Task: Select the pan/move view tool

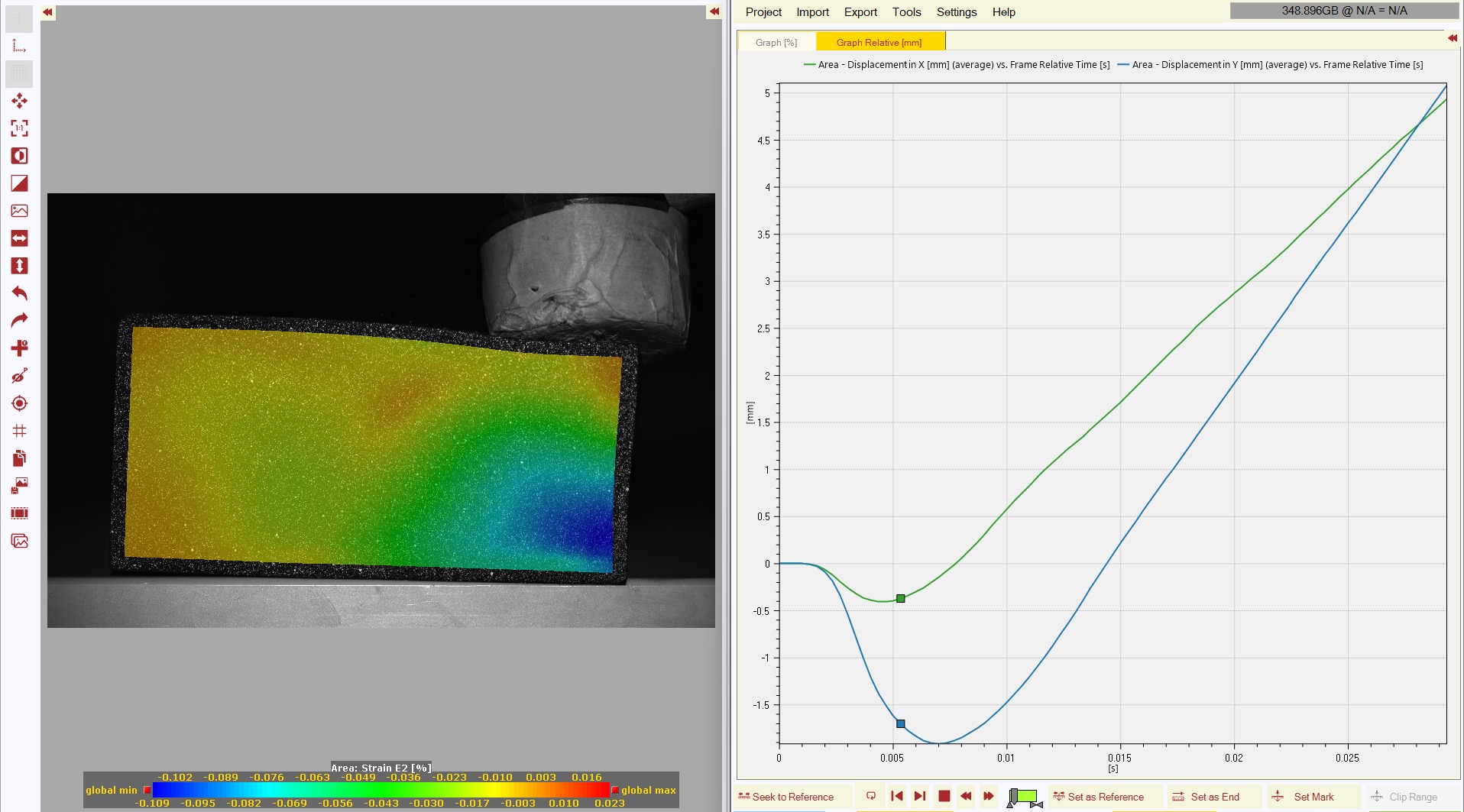Action: [x=19, y=101]
